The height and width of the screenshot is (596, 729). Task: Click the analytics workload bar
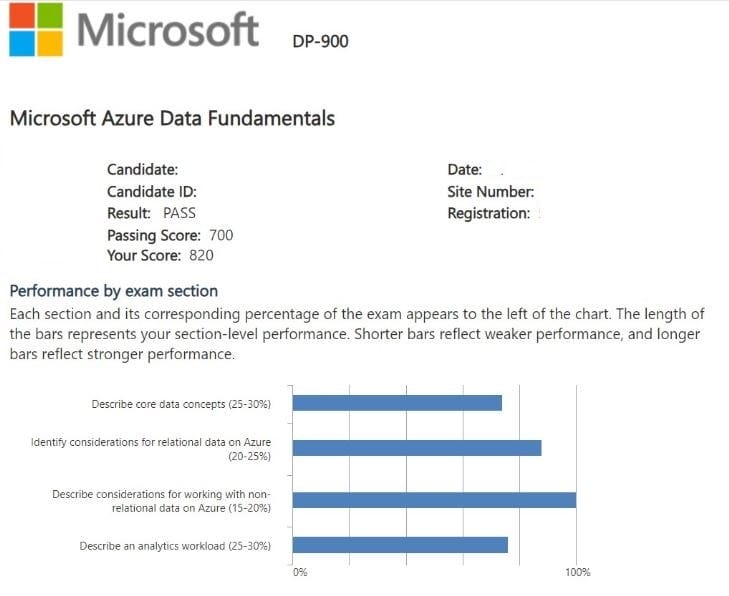coord(400,545)
